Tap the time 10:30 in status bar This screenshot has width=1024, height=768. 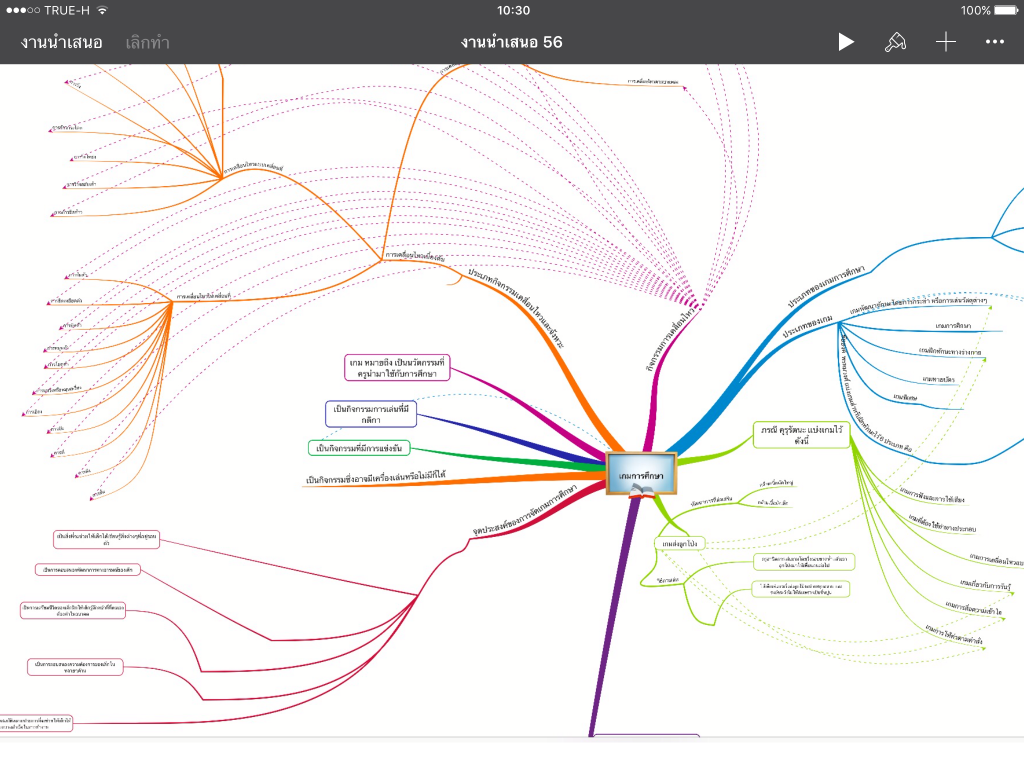(x=513, y=10)
